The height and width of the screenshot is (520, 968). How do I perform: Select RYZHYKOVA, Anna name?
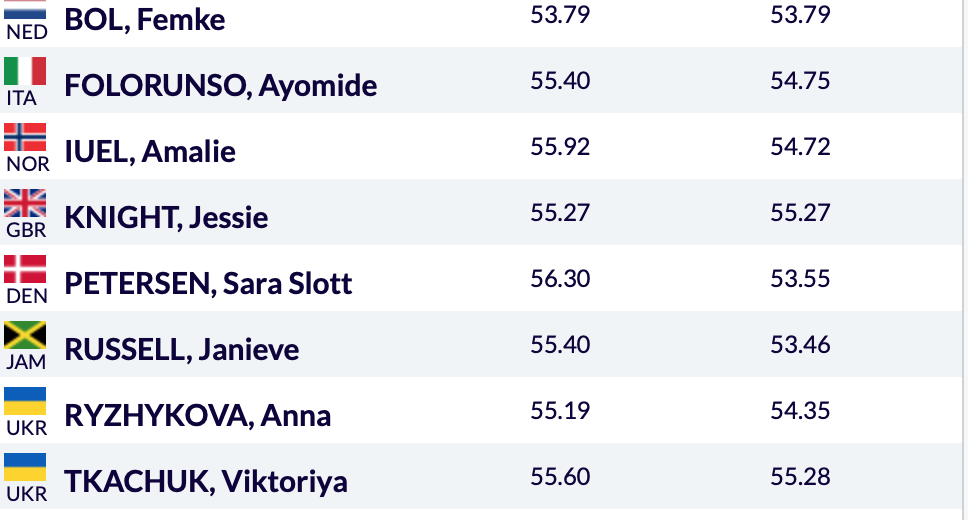198,416
